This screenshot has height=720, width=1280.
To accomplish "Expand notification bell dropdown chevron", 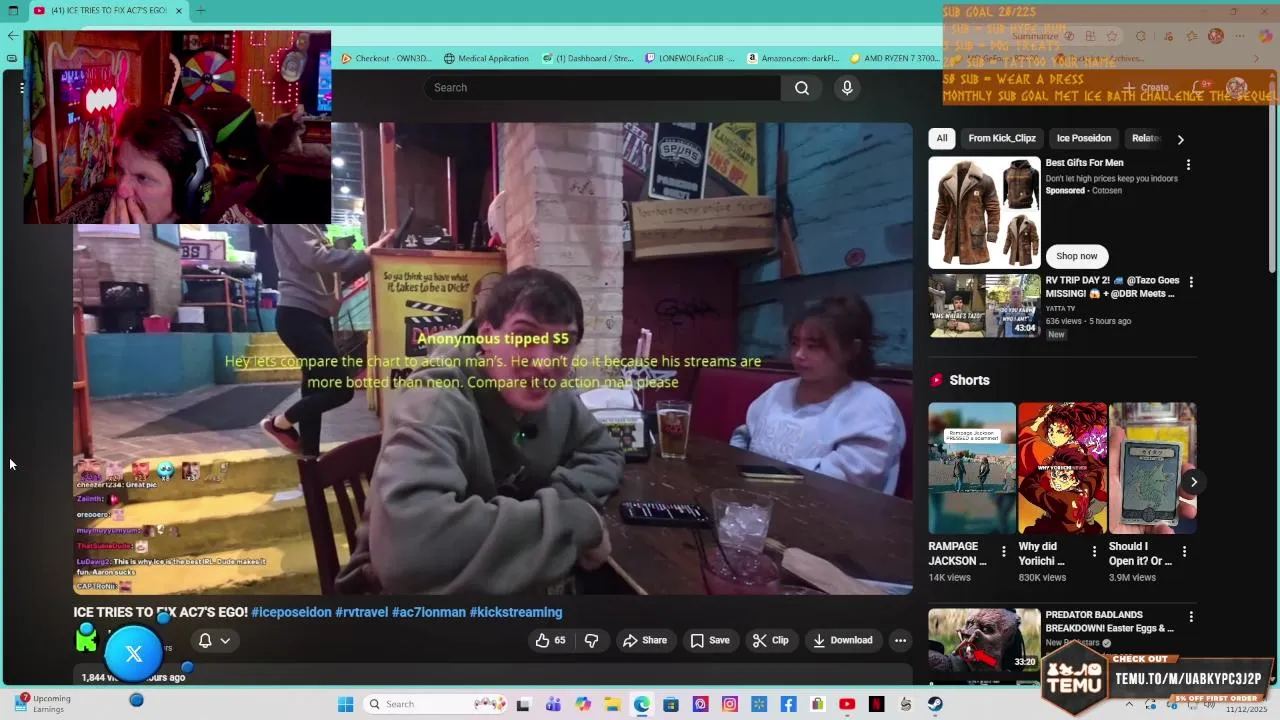I will coord(225,641).
